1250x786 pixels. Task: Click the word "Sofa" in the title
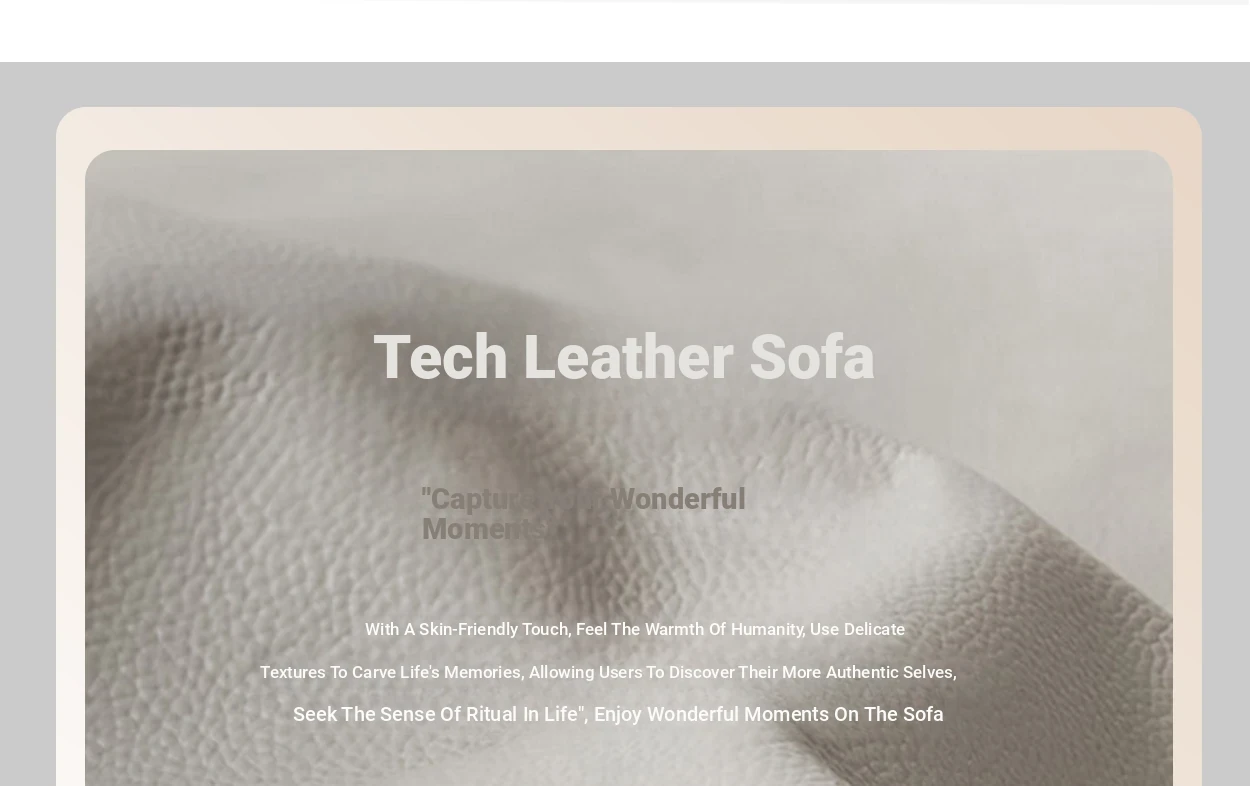pos(812,357)
